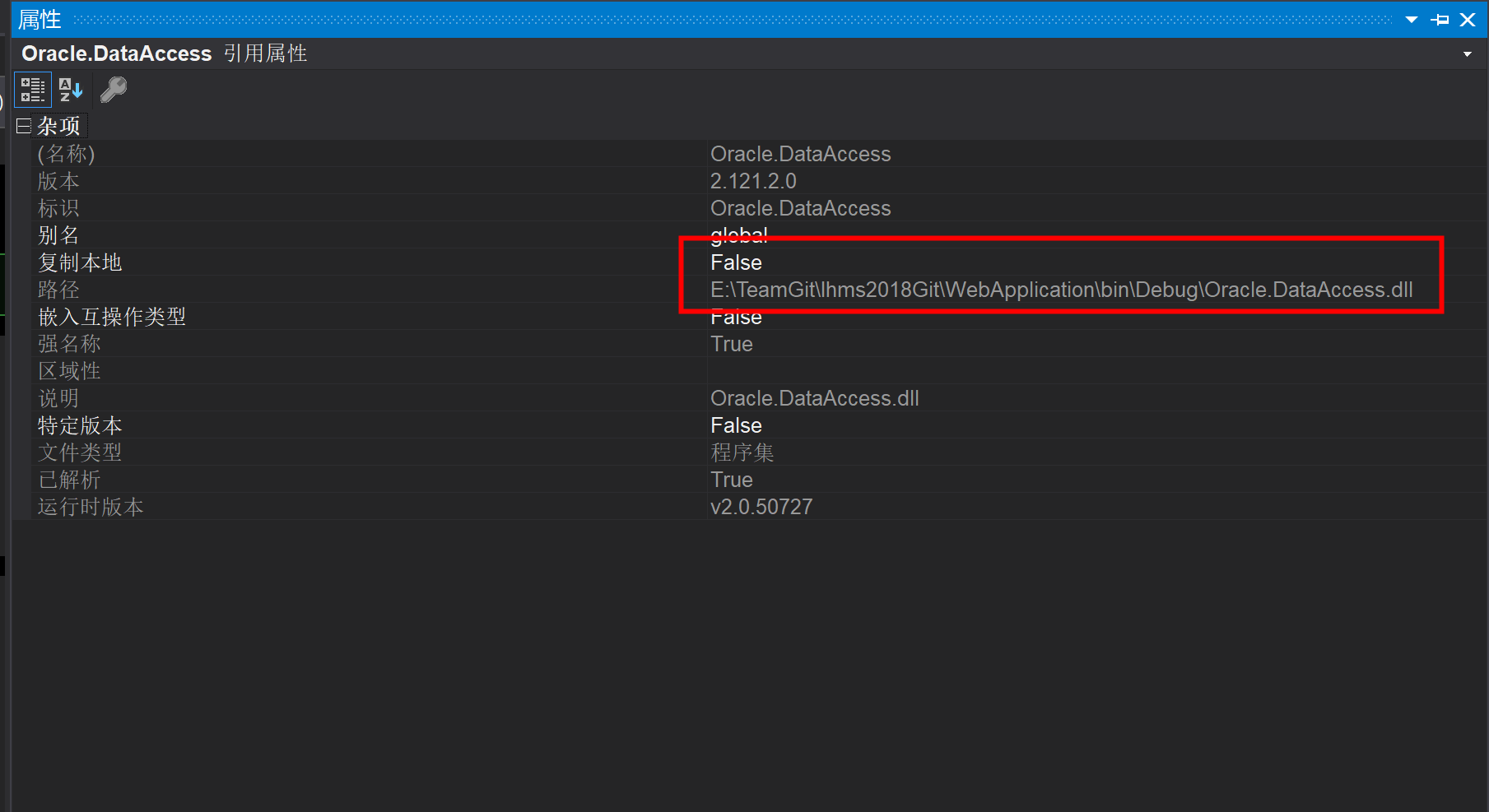Select the 文件类型 property label

80,452
